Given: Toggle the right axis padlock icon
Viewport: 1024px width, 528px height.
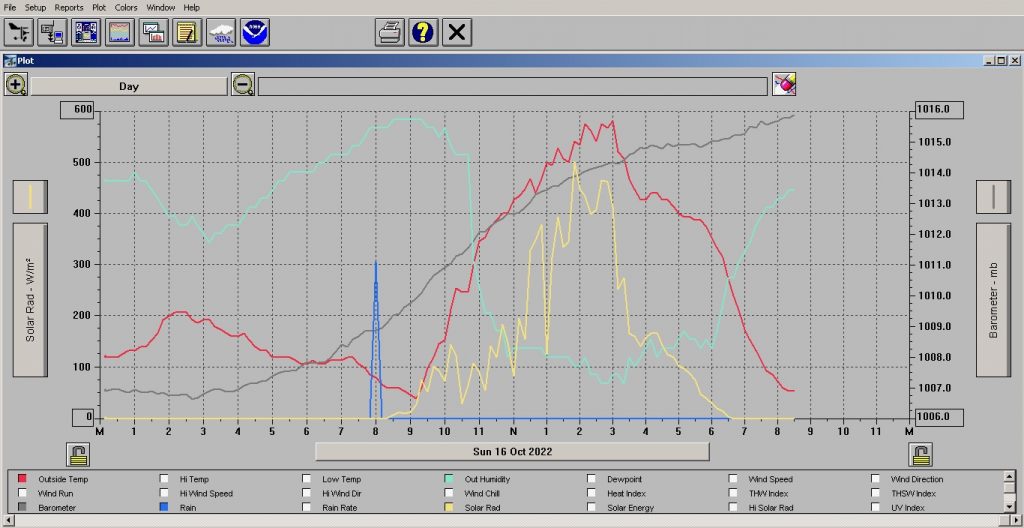Looking at the screenshot, I should [x=921, y=455].
